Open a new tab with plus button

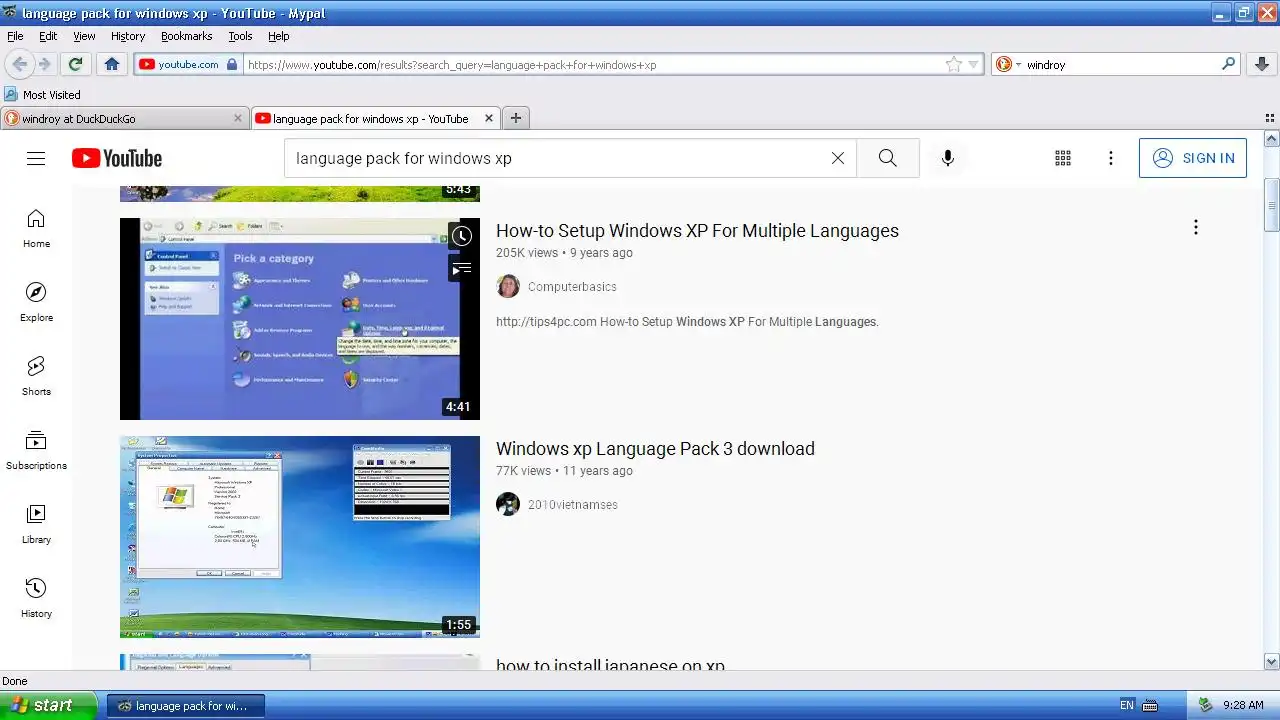(516, 118)
